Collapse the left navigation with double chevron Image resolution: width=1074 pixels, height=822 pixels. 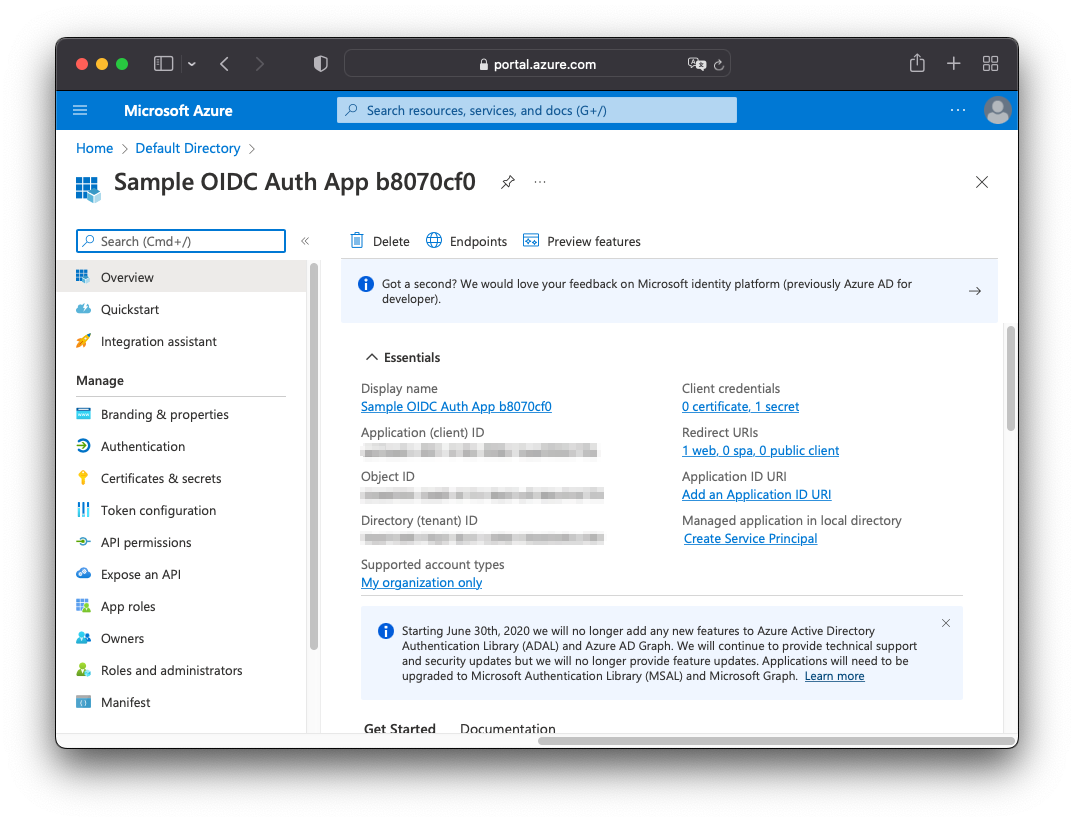tap(305, 241)
